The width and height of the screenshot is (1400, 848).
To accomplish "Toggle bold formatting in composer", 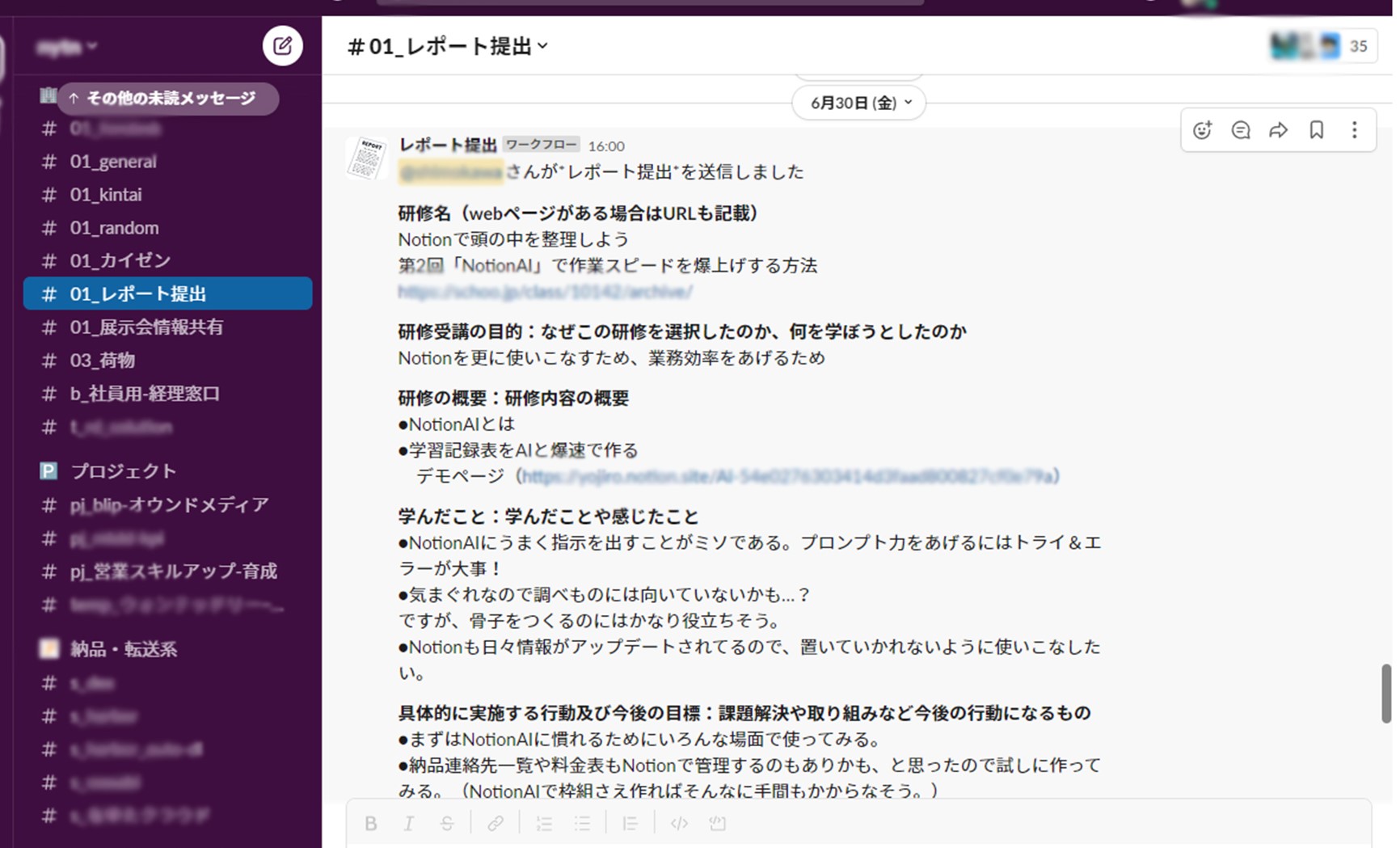I will click(371, 823).
